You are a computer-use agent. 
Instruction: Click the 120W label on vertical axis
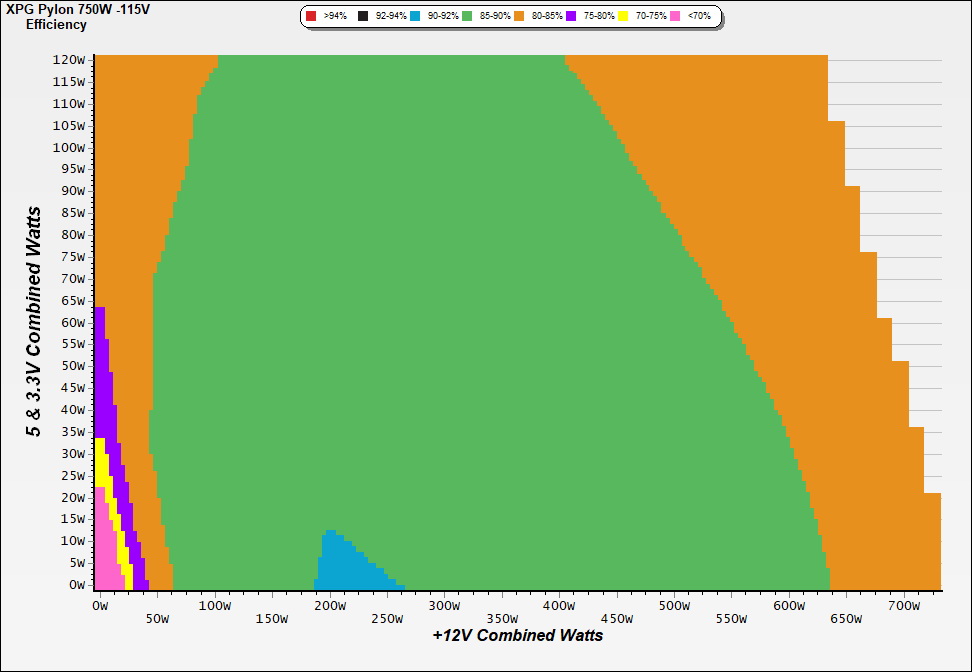[69, 59]
